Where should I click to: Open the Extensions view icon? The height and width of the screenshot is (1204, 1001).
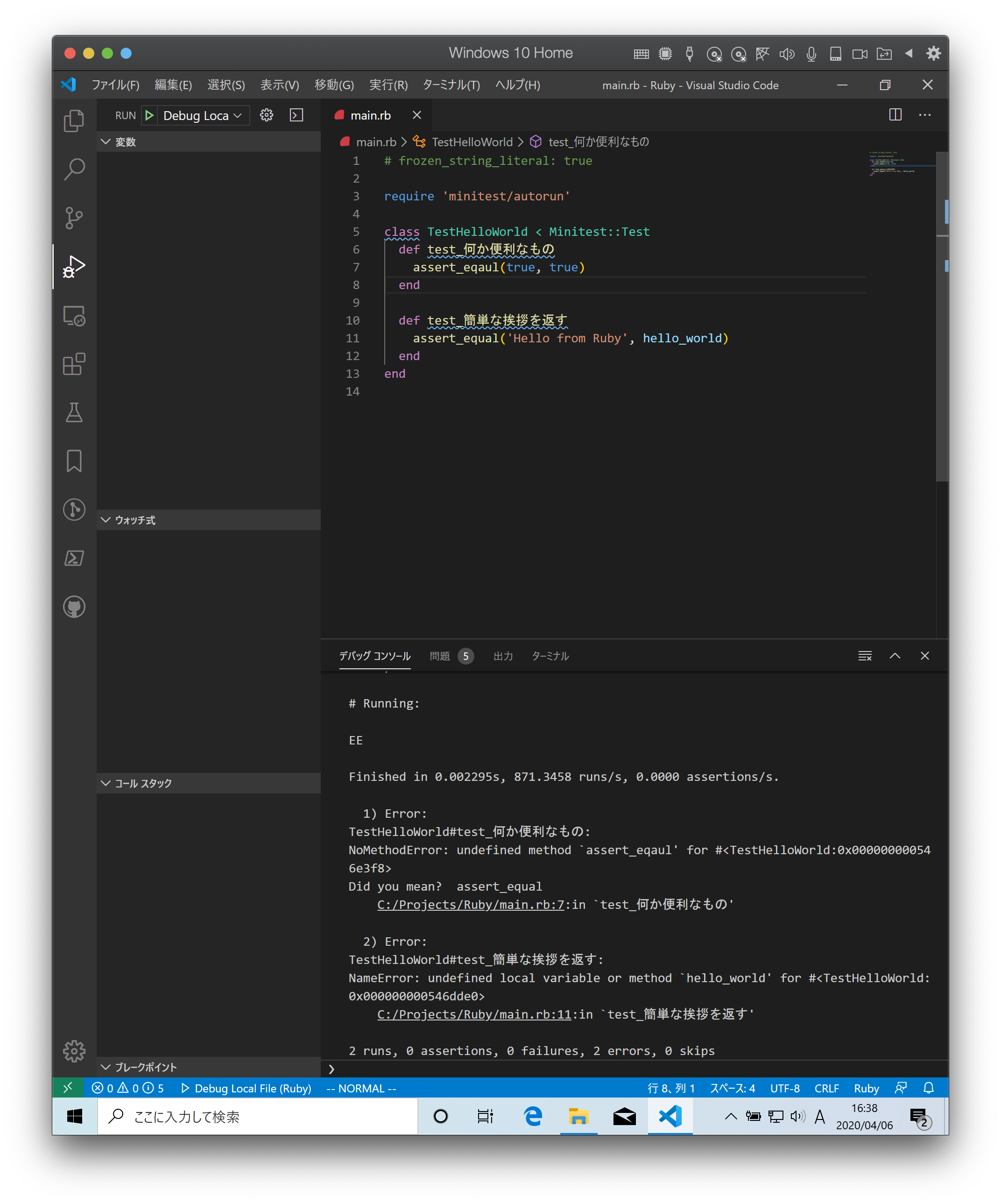point(74,364)
